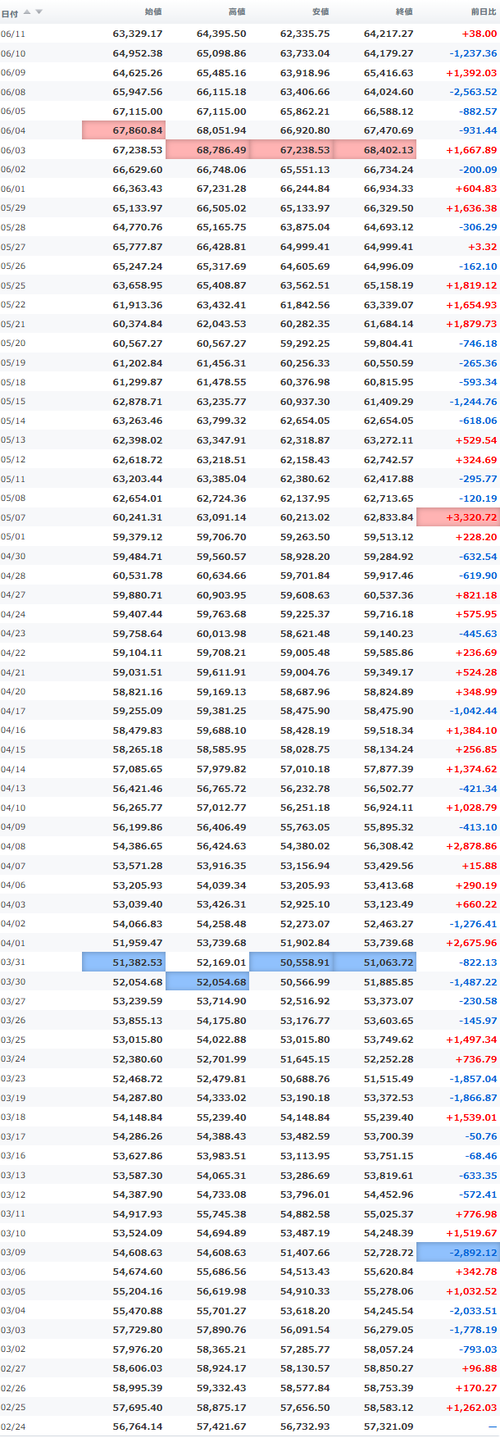Click the 終値 column header
Image resolution: width=500 pixels, height=1438 pixels.
click(x=403, y=13)
